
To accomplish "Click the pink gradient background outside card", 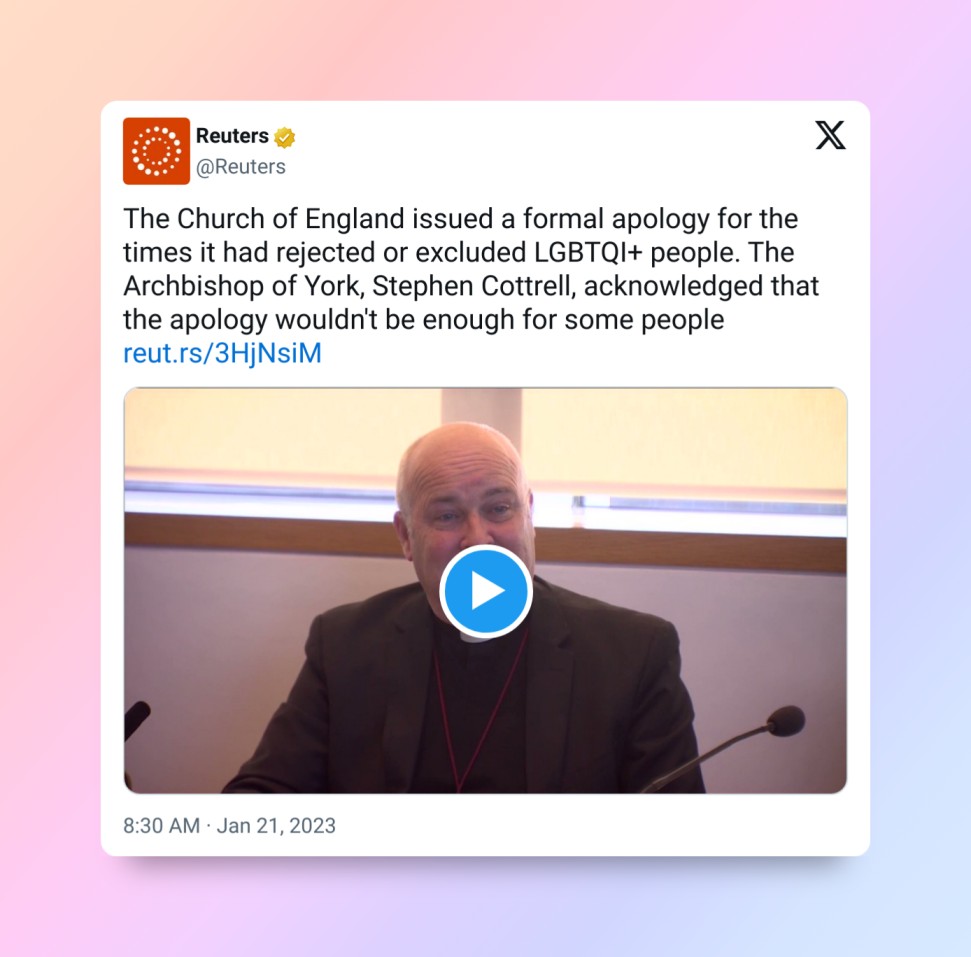I will tap(50, 496).
